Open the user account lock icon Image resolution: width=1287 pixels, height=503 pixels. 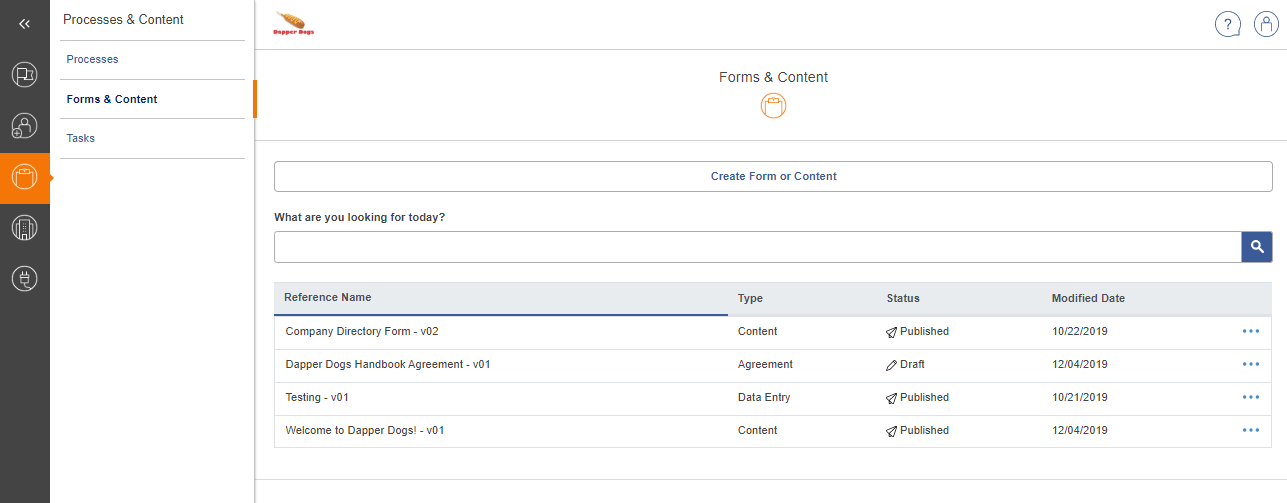1266,25
